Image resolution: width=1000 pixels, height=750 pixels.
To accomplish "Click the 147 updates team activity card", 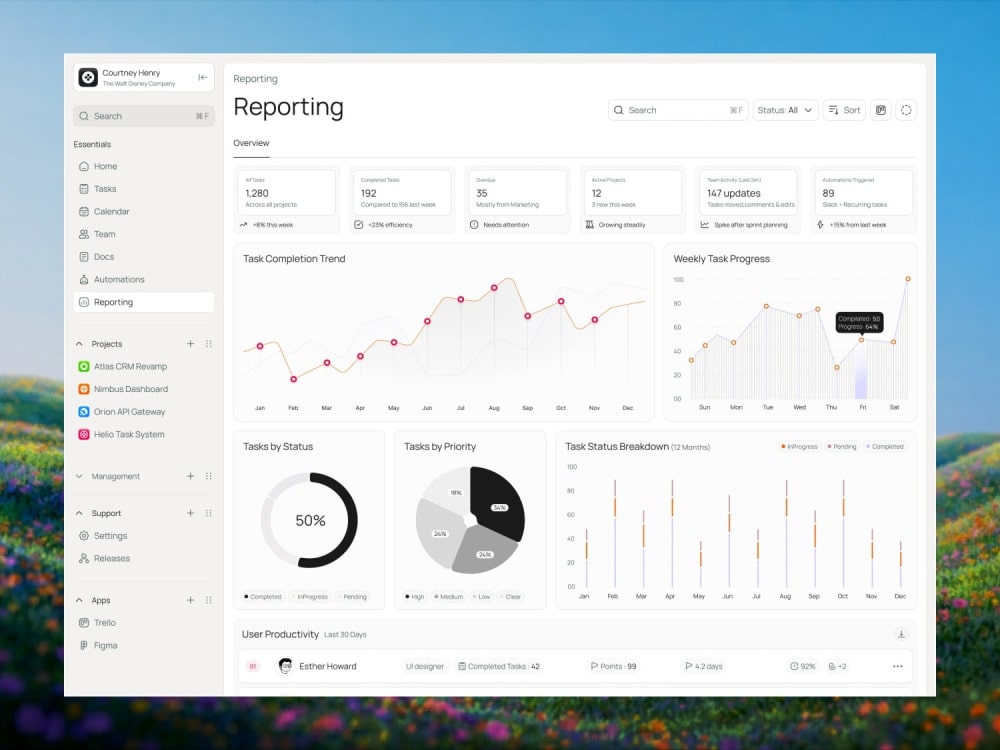I will [749, 200].
